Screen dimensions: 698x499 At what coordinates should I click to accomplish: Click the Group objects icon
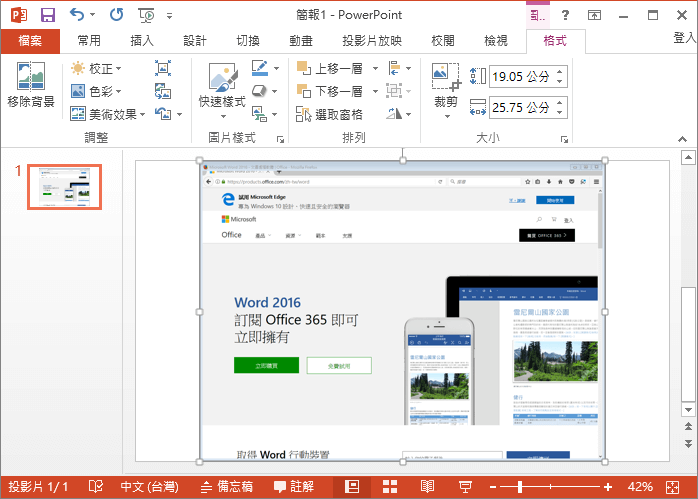[394, 91]
